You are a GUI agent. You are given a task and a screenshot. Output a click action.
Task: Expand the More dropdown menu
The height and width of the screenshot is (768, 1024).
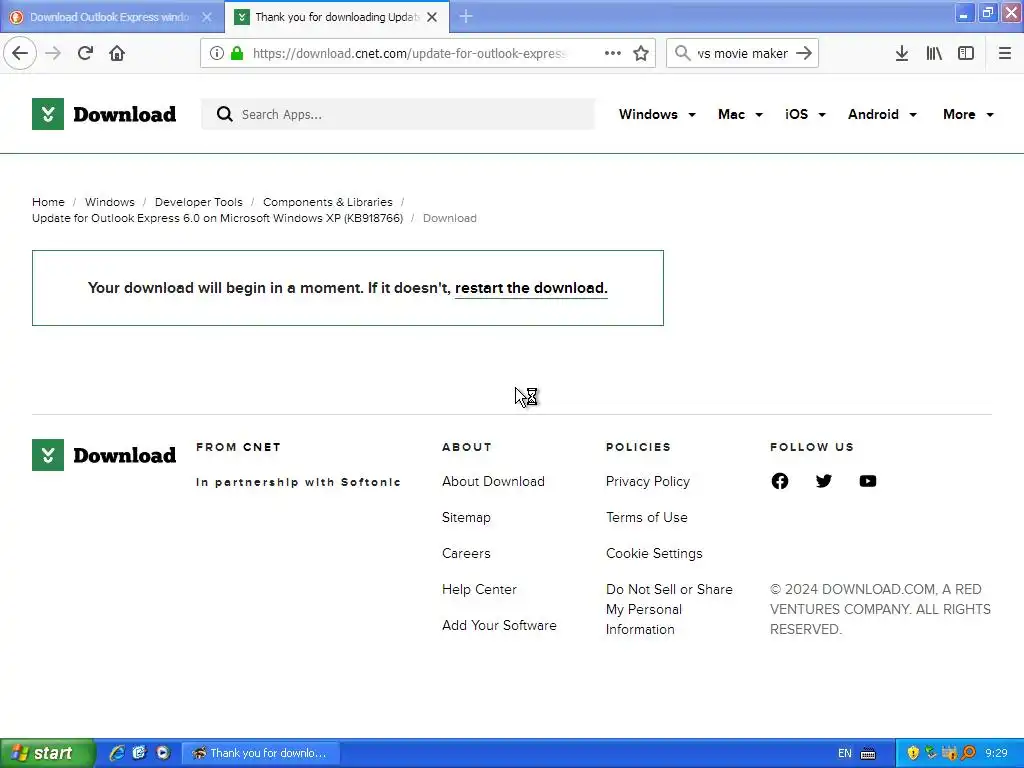(x=968, y=114)
